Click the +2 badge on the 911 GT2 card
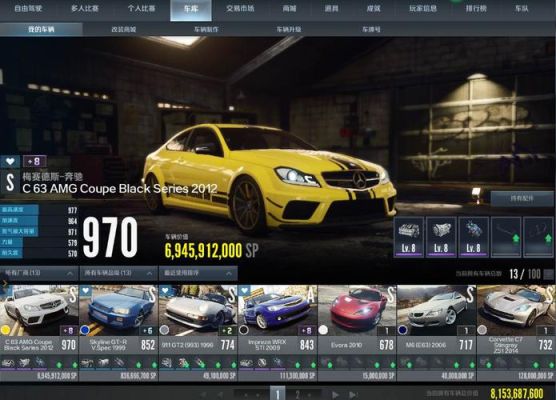This screenshot has height=400, width=556. [227, 330]
